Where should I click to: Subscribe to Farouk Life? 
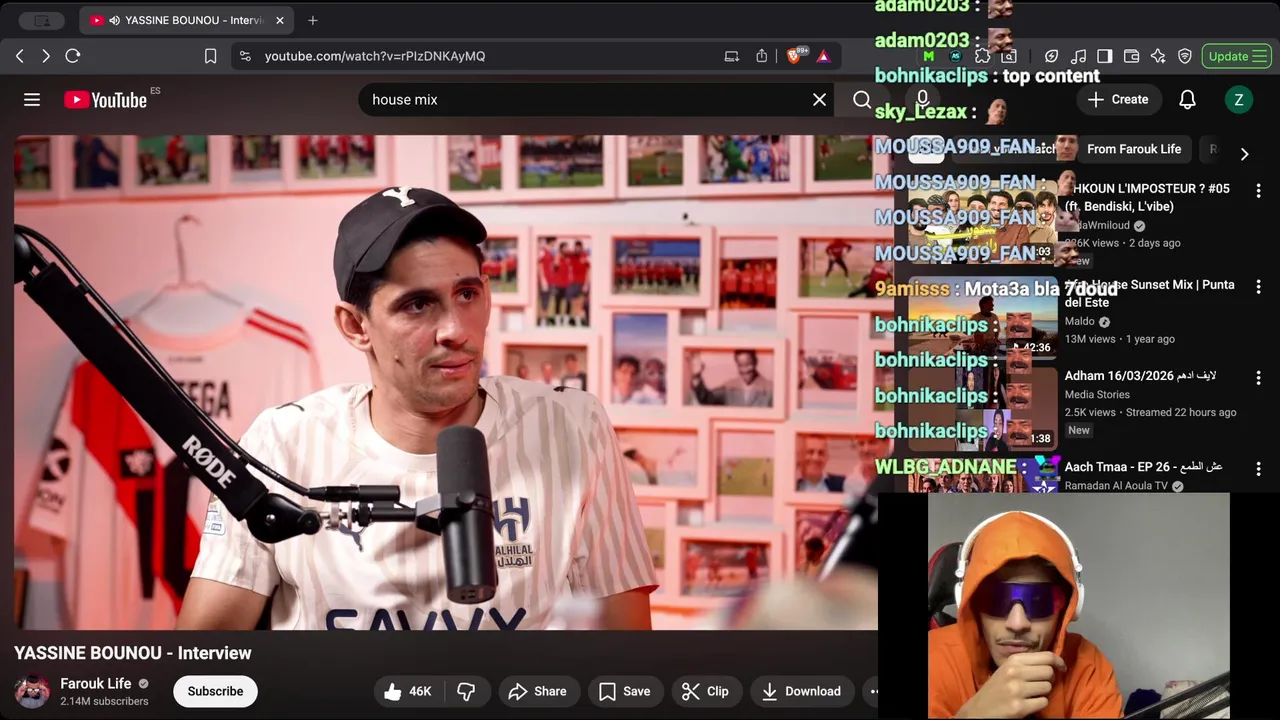pyautogui.click(x=215, y=691)
